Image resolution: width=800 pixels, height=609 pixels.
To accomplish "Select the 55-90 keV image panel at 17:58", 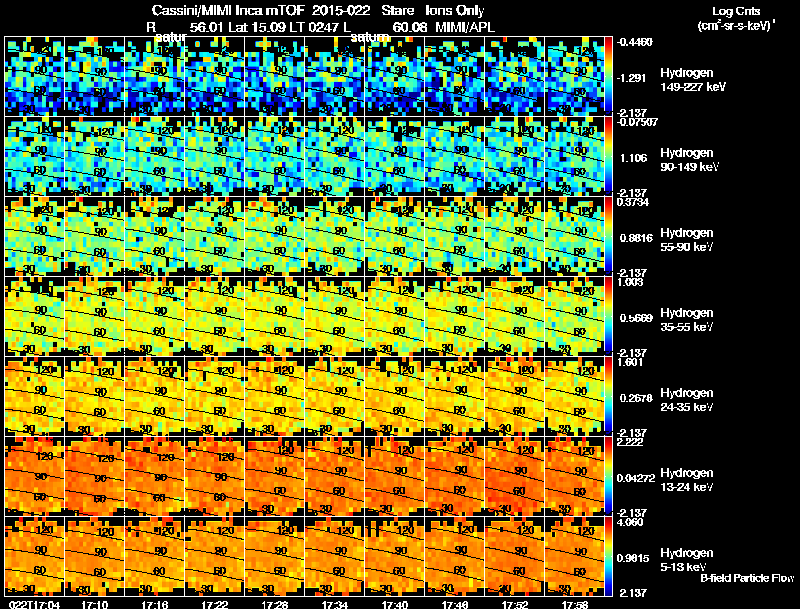I will 574,236.
